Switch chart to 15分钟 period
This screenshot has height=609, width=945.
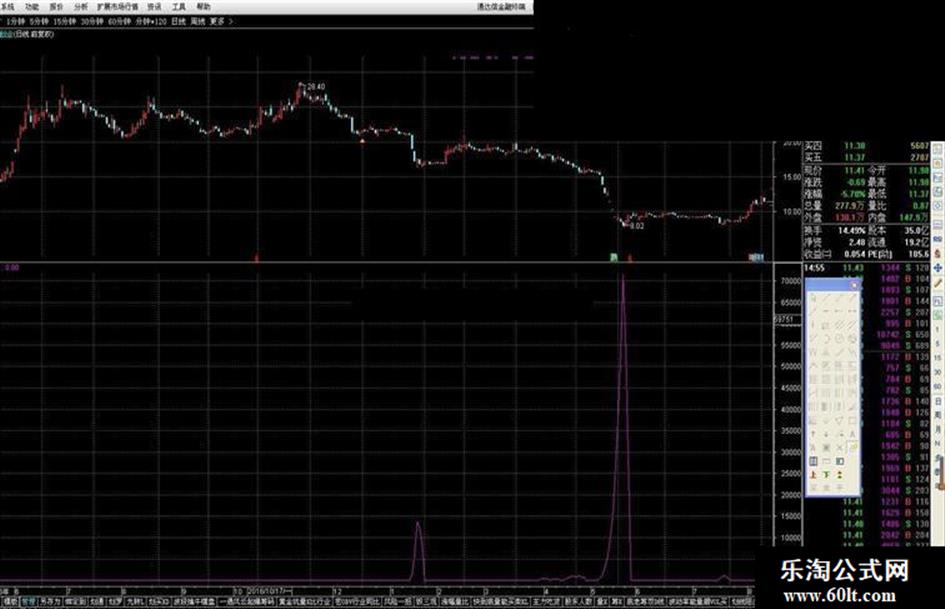(64, 21)
